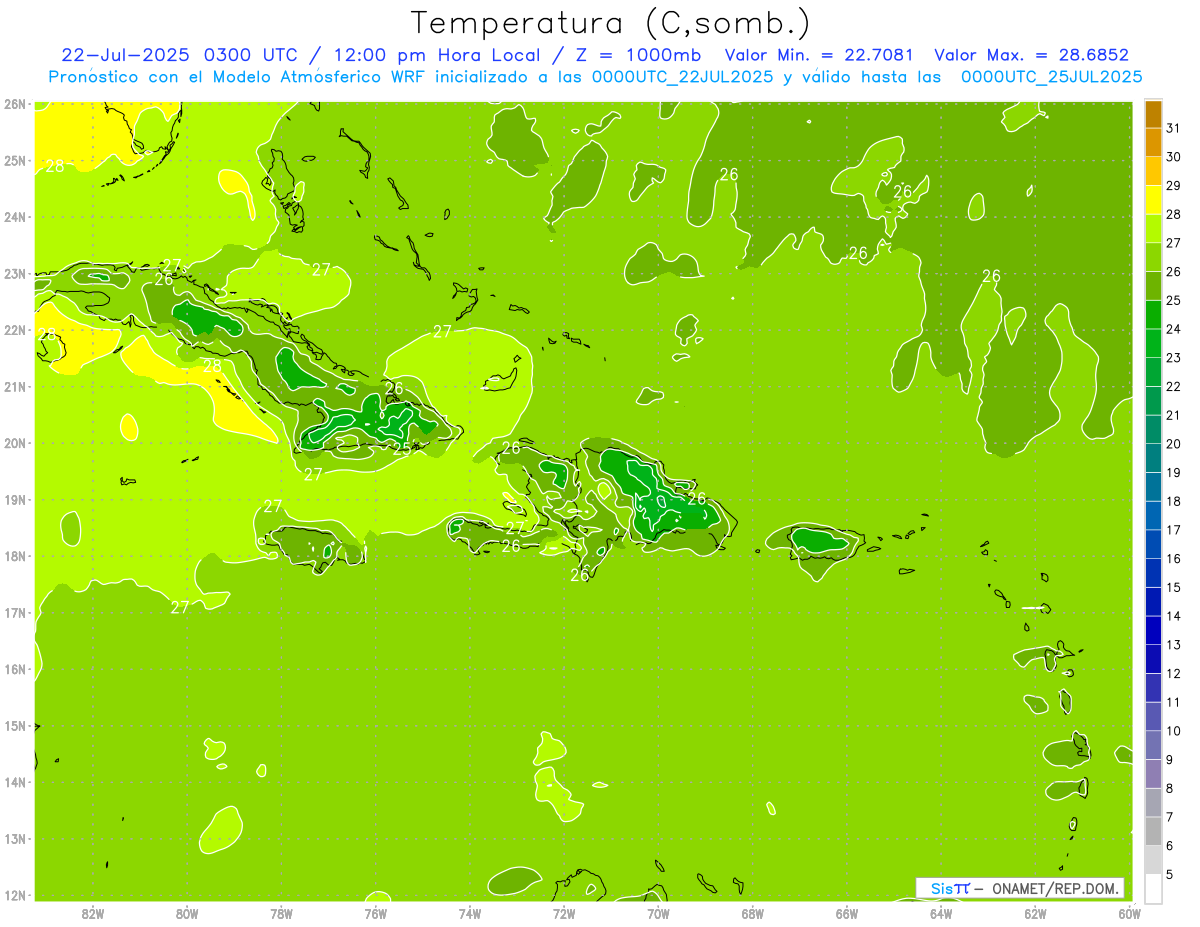This screenshot has width=1200, height=927.
Task: Click the colorbar scale value "17"
Action: (1173, 530)
